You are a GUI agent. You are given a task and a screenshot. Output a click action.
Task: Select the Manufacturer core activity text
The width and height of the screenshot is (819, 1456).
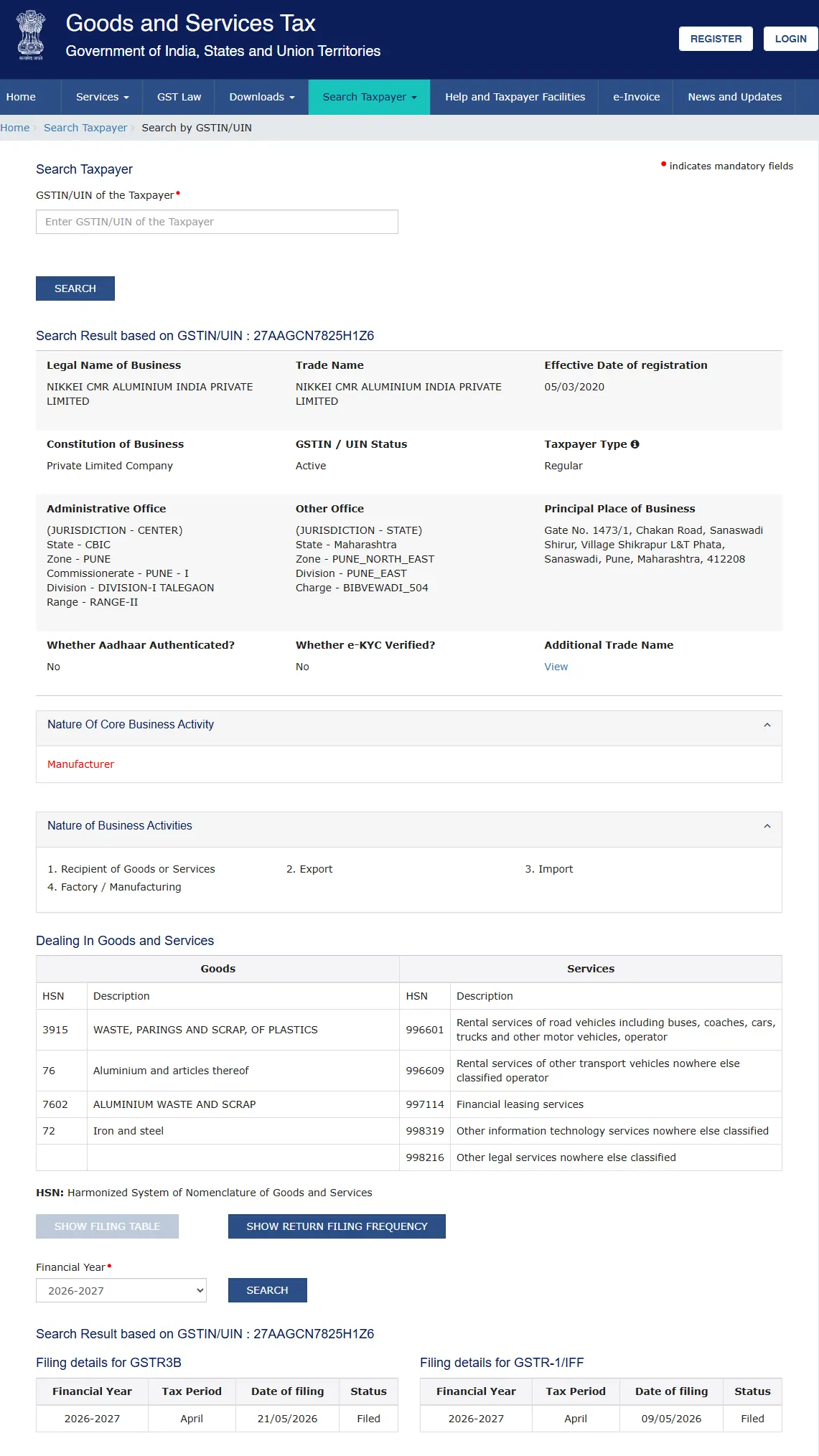[x=80, y=764]
